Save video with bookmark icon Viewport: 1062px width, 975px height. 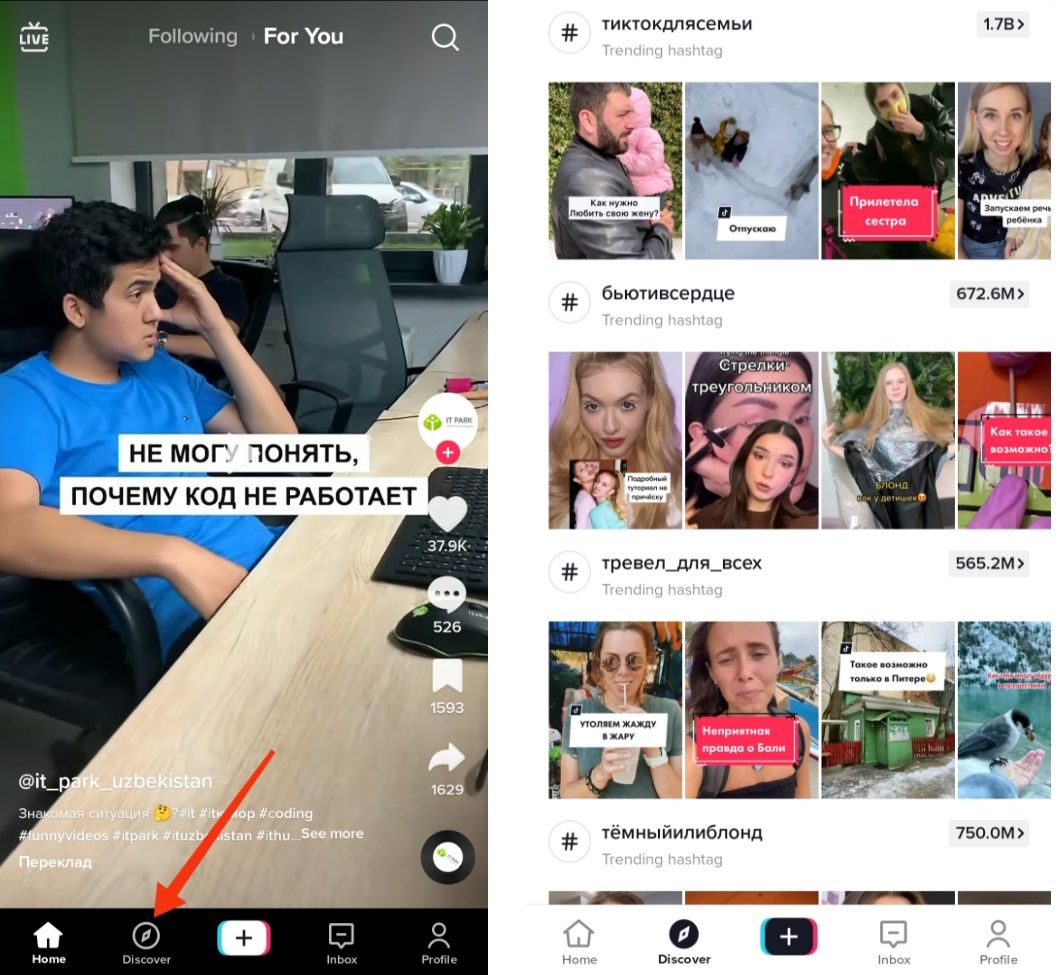pos(447,676)
